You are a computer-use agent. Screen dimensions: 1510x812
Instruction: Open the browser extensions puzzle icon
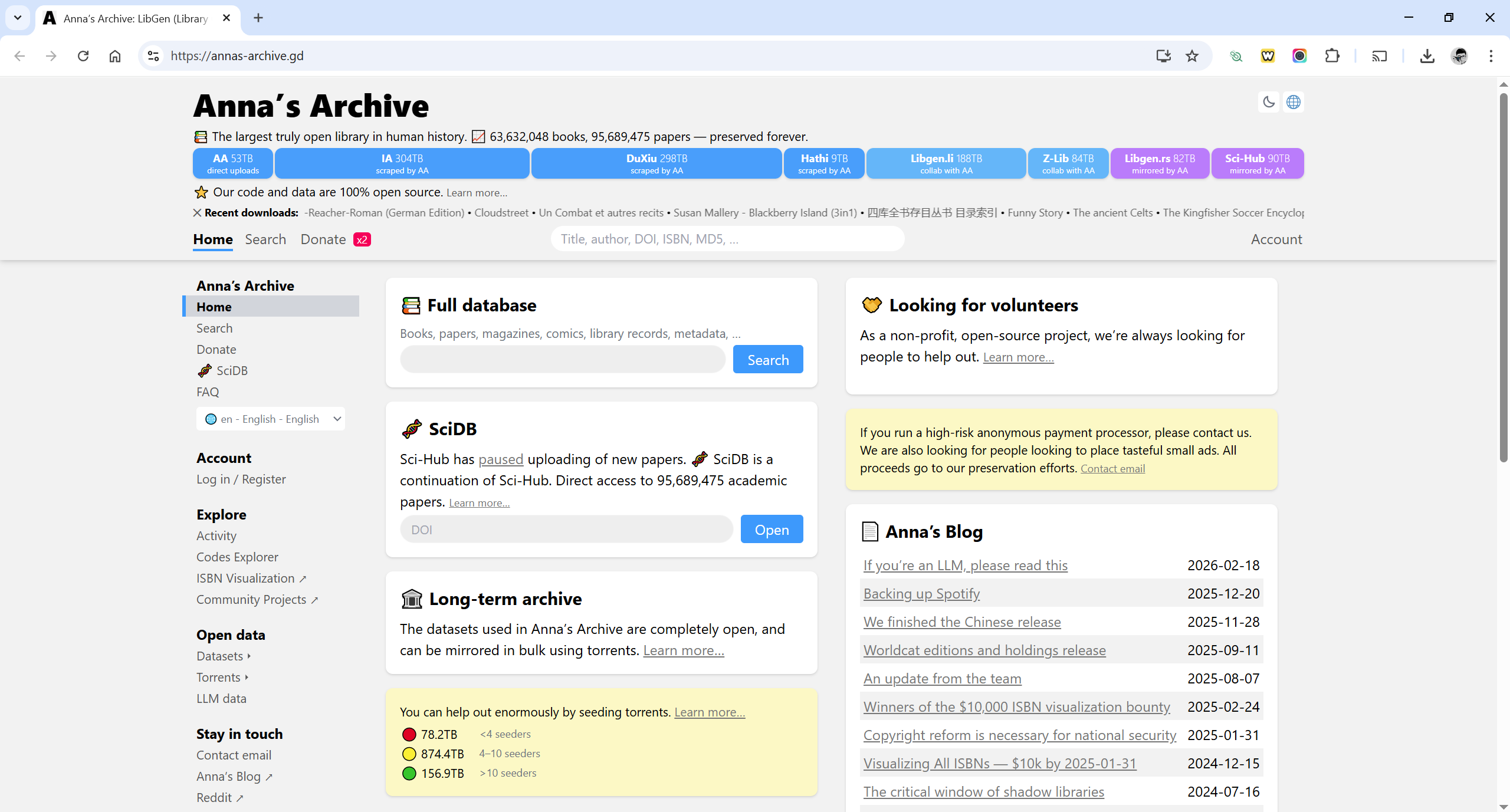1332,56
